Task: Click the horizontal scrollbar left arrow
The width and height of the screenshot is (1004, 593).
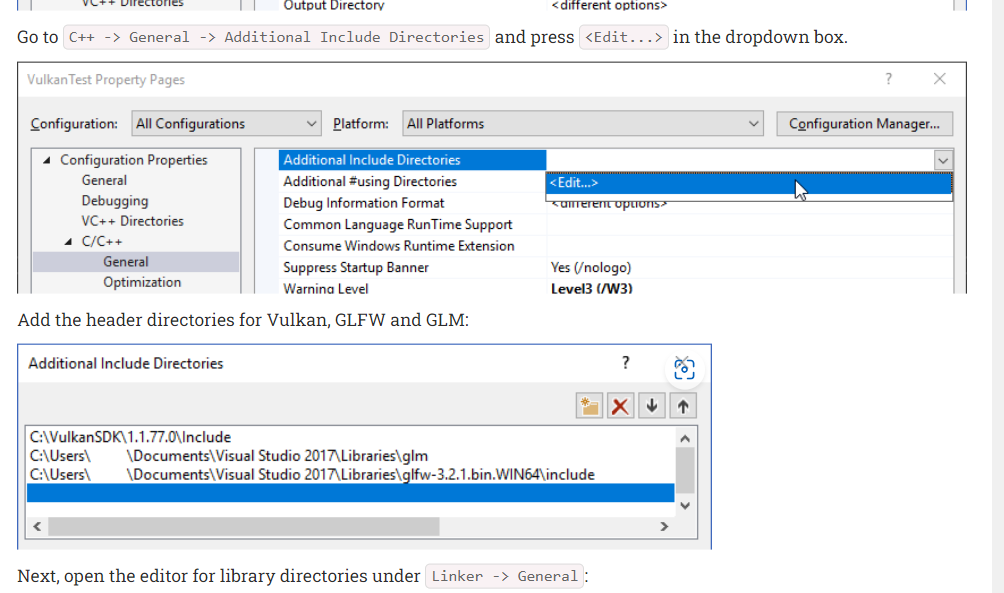Action: point(37,526)
